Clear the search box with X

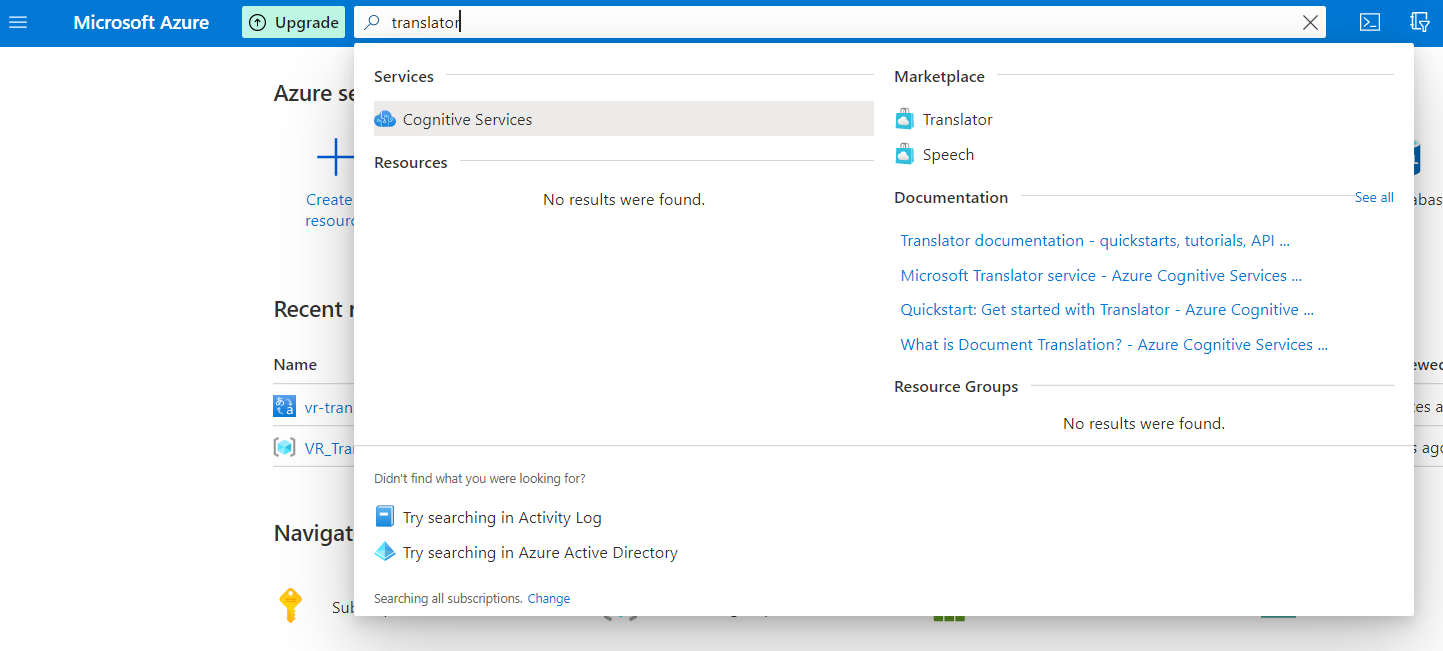(1310, 23)
